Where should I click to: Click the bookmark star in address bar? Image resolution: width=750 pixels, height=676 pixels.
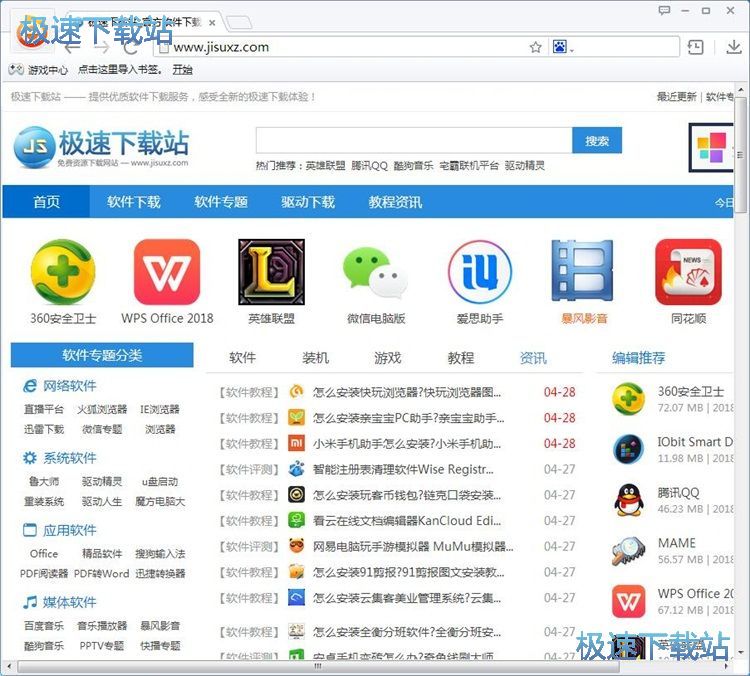(536, 47)
